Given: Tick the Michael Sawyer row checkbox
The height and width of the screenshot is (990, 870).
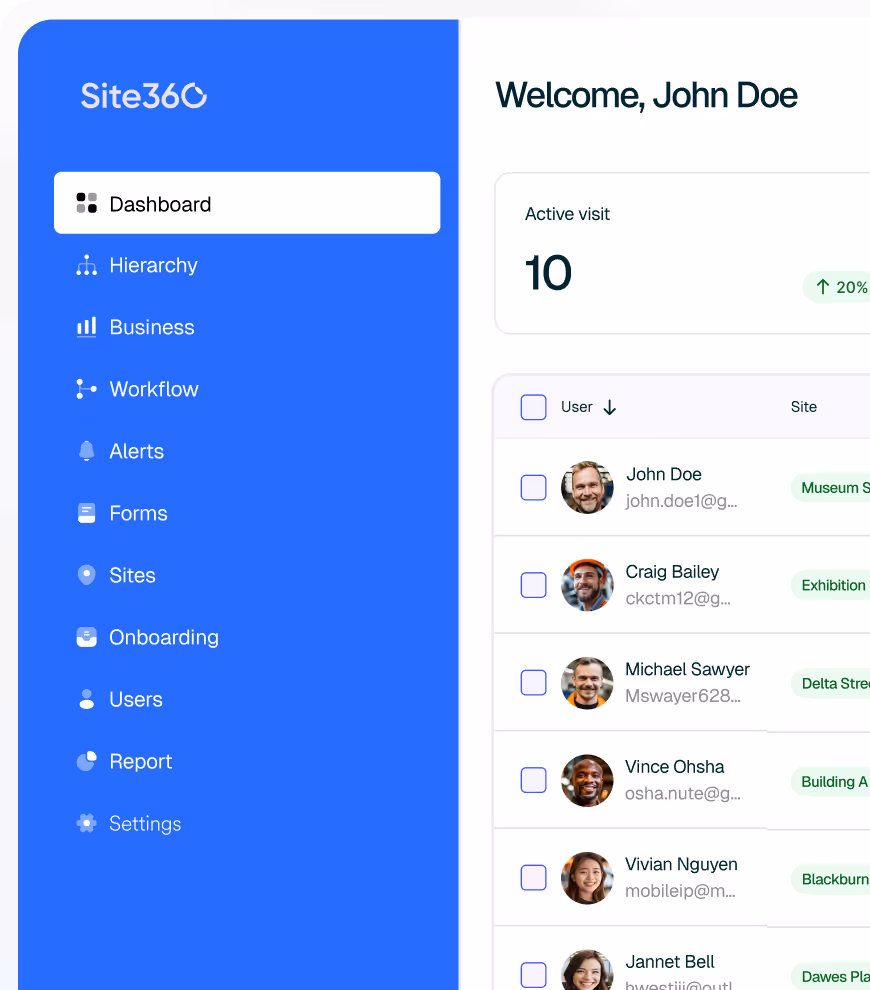Looking at the screenshot, I should pyautogui.click(x=533, y=683).
